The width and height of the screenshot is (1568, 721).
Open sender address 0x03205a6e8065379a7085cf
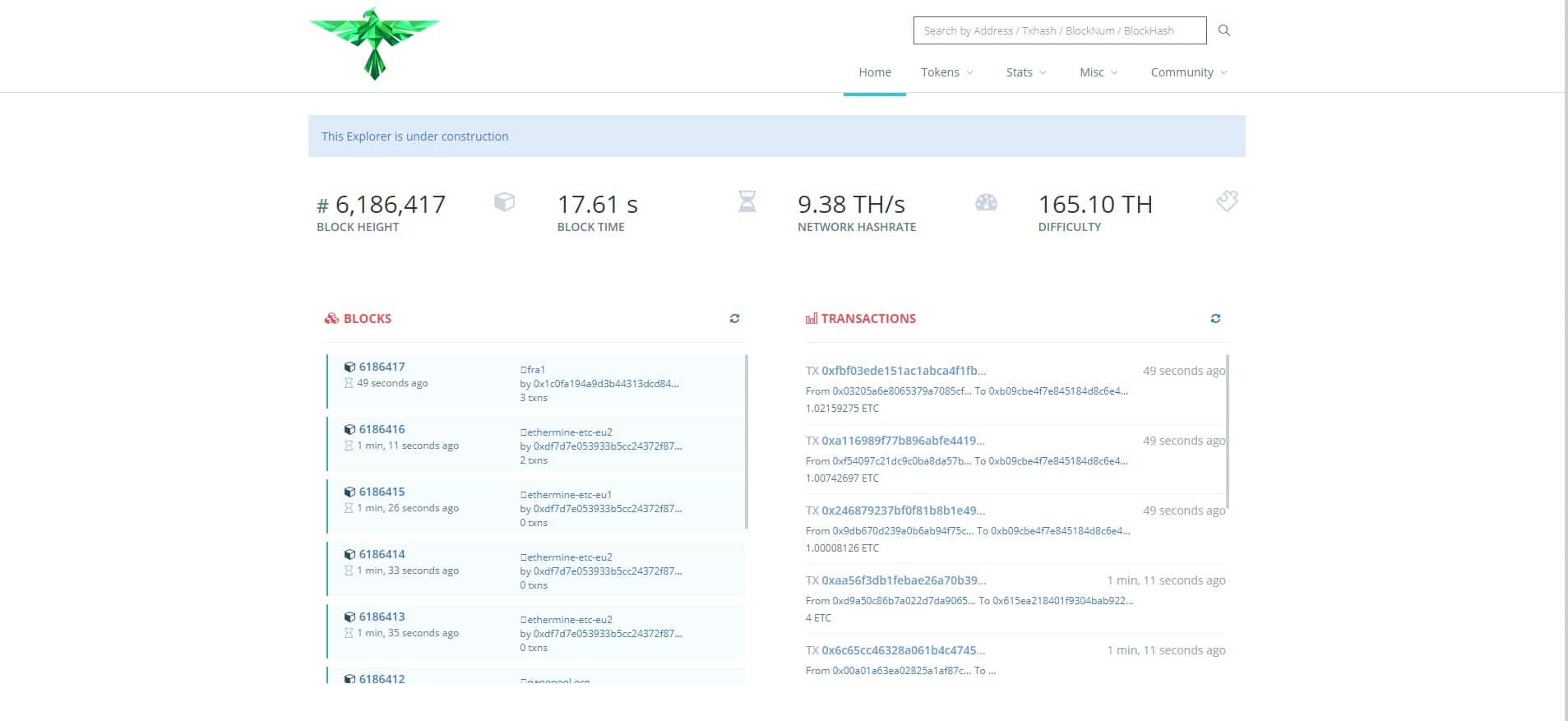tap(901, 391)
